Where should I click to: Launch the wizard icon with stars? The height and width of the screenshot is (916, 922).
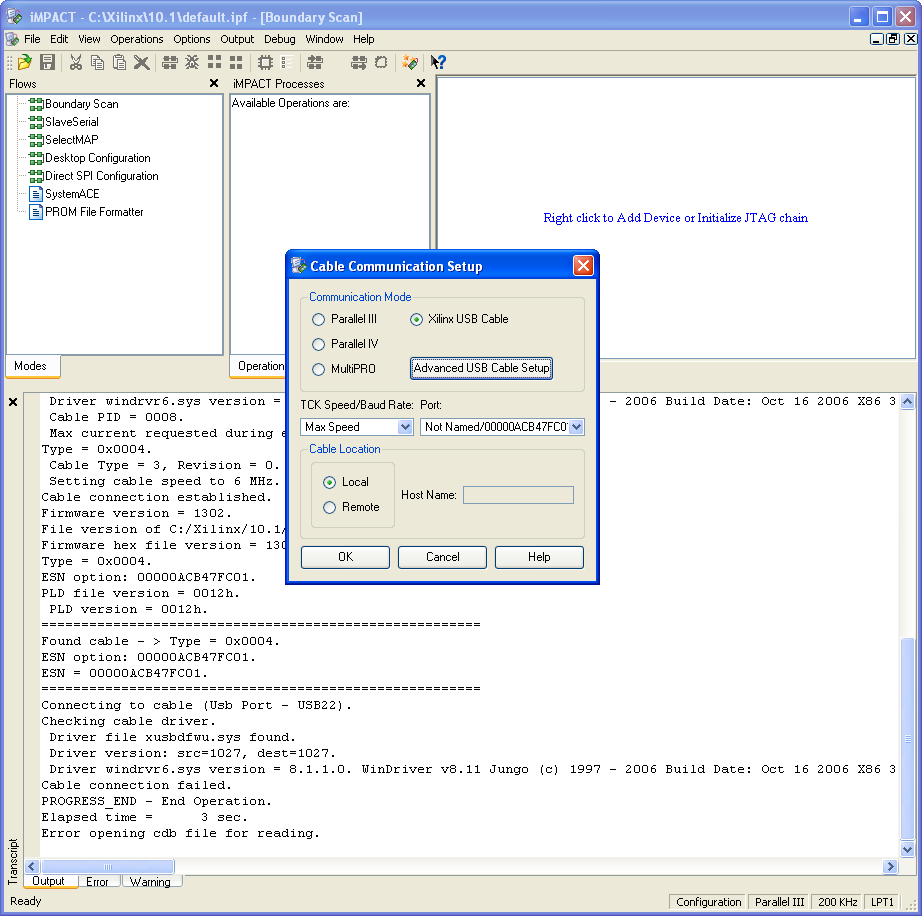tap(410, 62)
